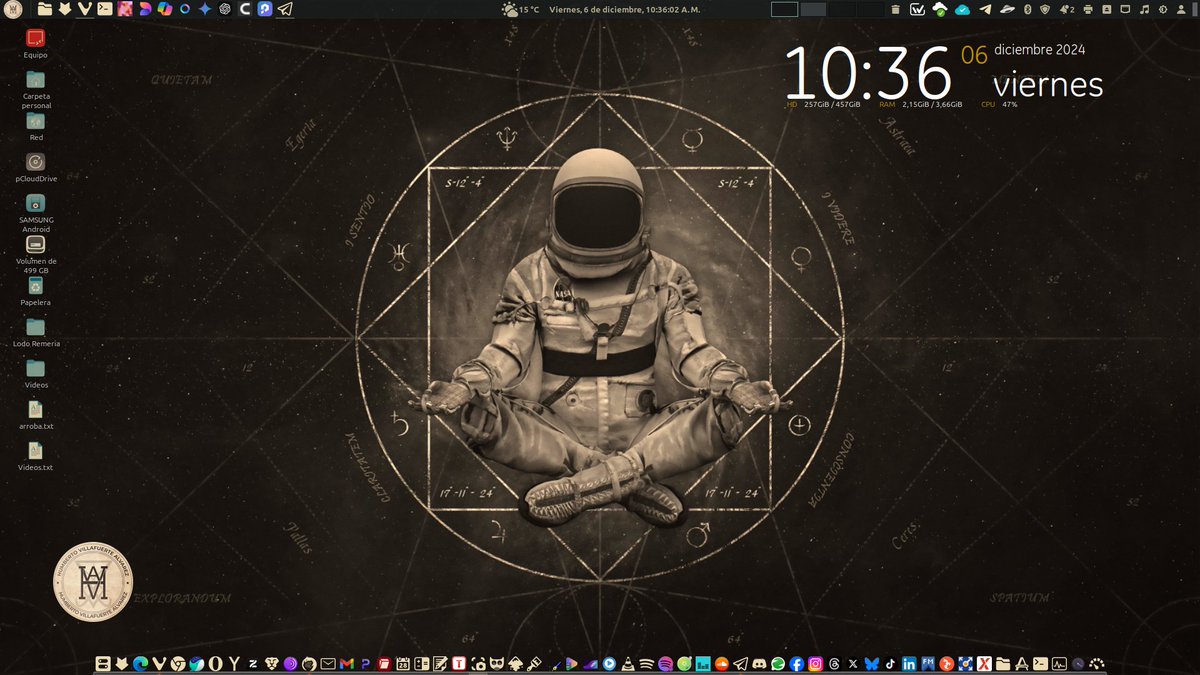Open the printer applet in tray
Image resolution: width=1200 pixels, height=675 pixels.
1088,9
